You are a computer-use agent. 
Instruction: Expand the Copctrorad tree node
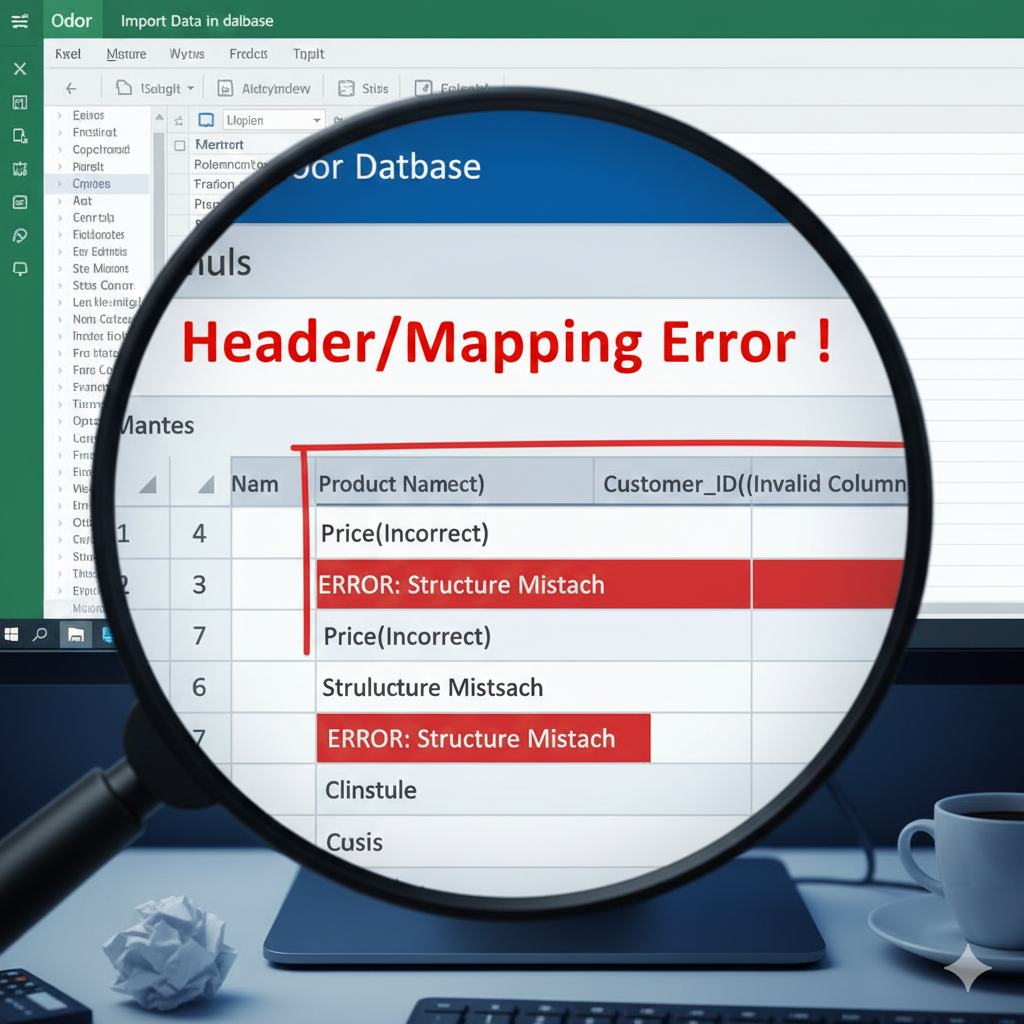[60, 150]
